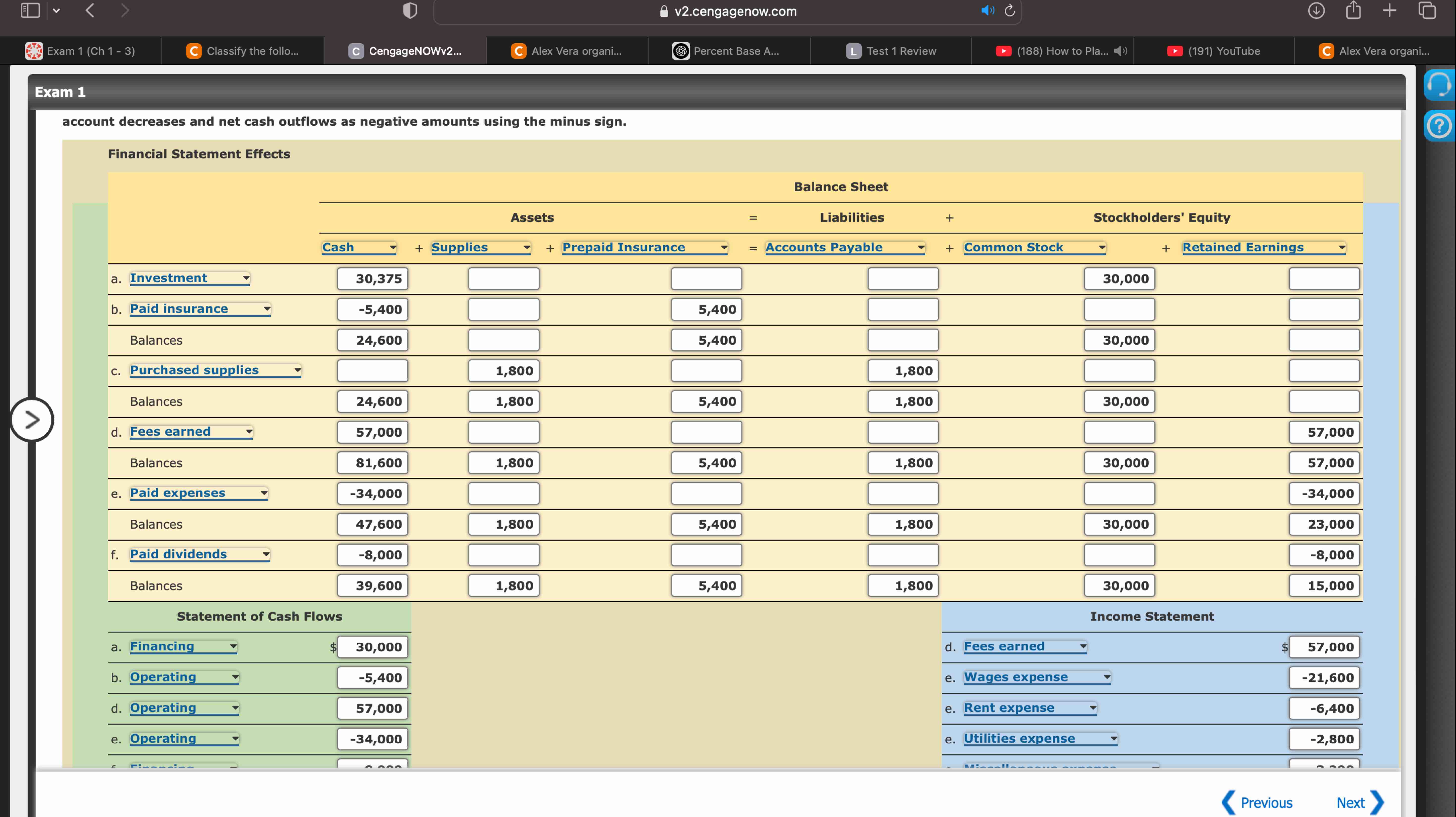Open the Supplies account dropdown
The width and height of the screenshot is (1456, 817).
pos(481,248)
